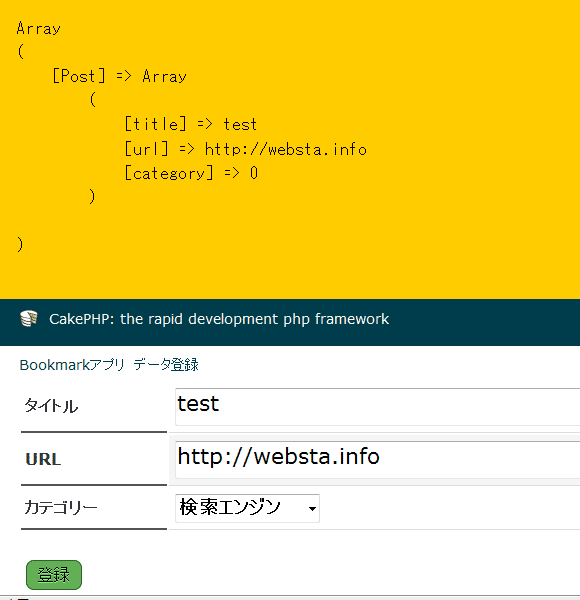This screenshot has height=600, width=580.
Task: Click the [url] key in debug output
Action: [147, 148]
